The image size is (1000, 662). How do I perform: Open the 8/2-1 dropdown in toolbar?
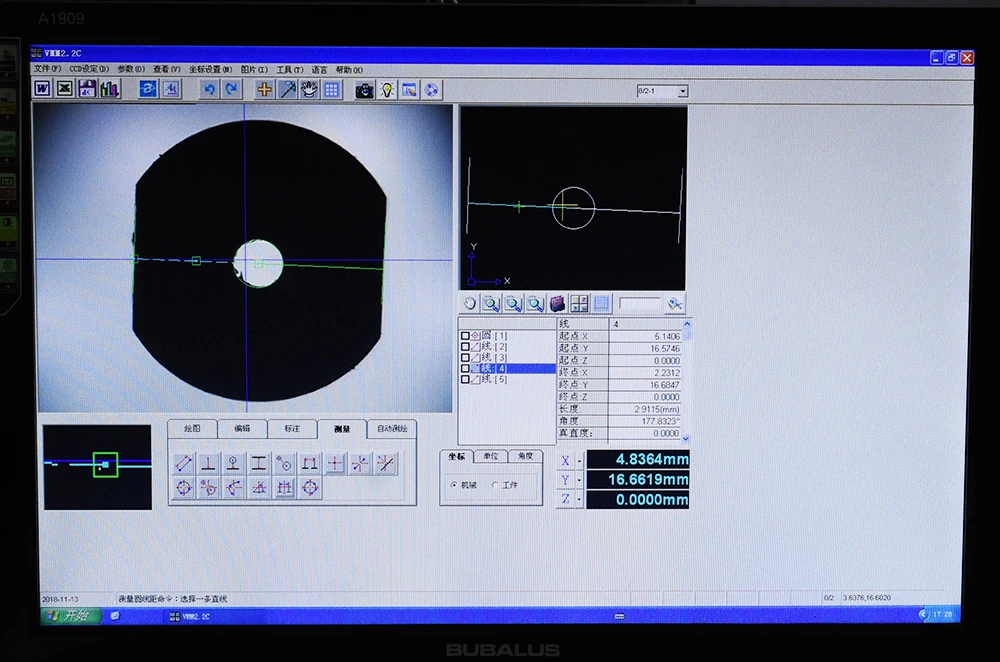coord(682,91)
